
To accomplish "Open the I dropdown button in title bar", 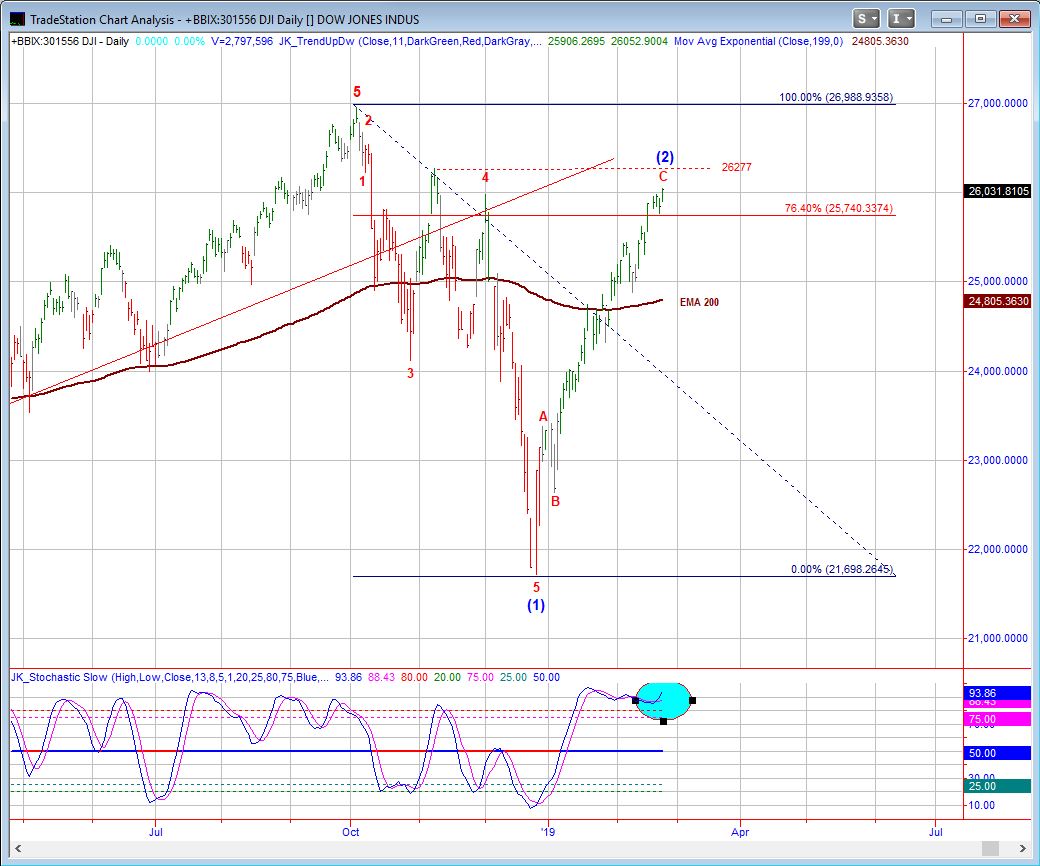I will (x=901, y=19).
